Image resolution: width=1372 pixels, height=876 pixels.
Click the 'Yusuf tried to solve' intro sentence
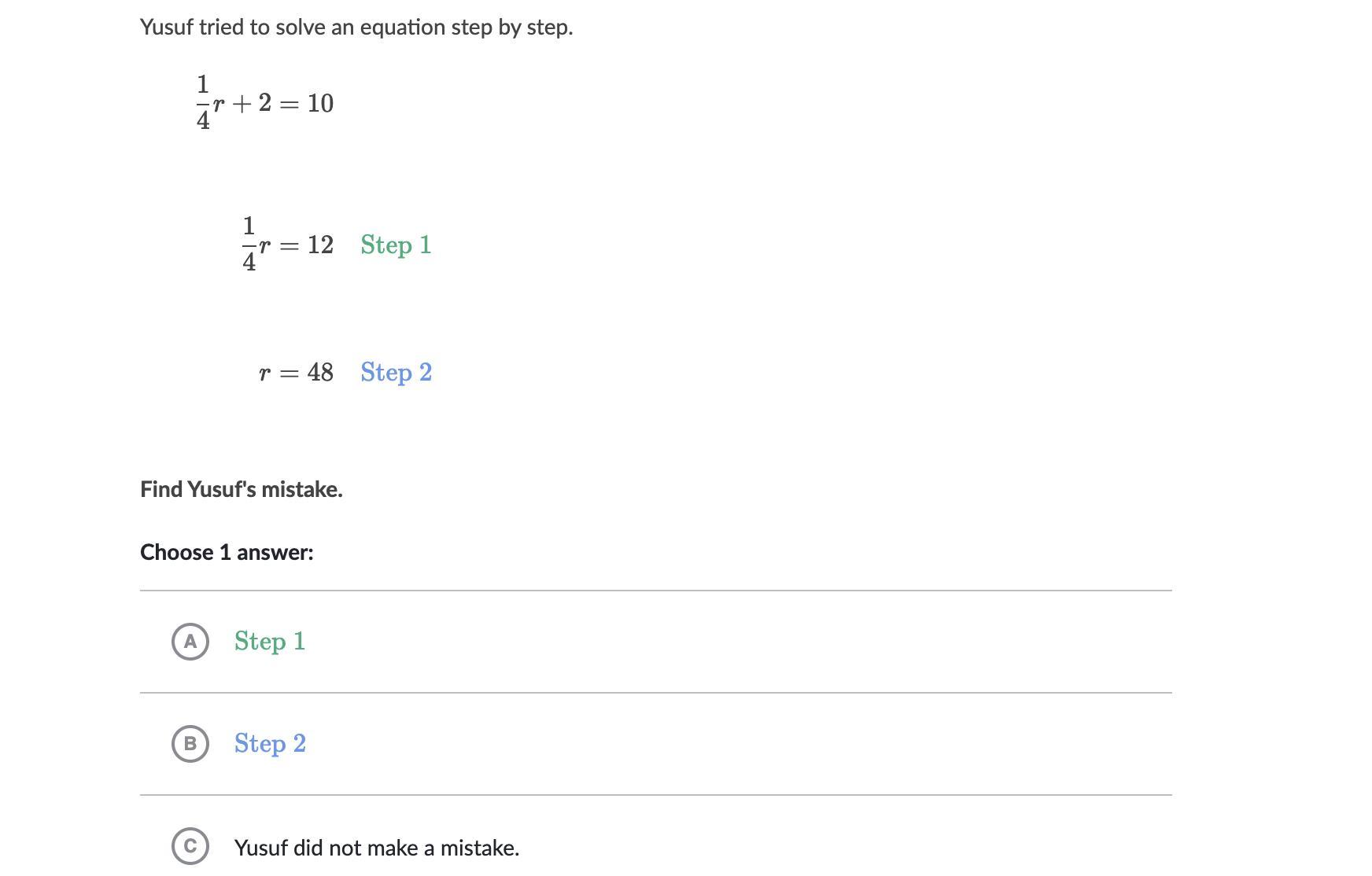coord(356,28)
